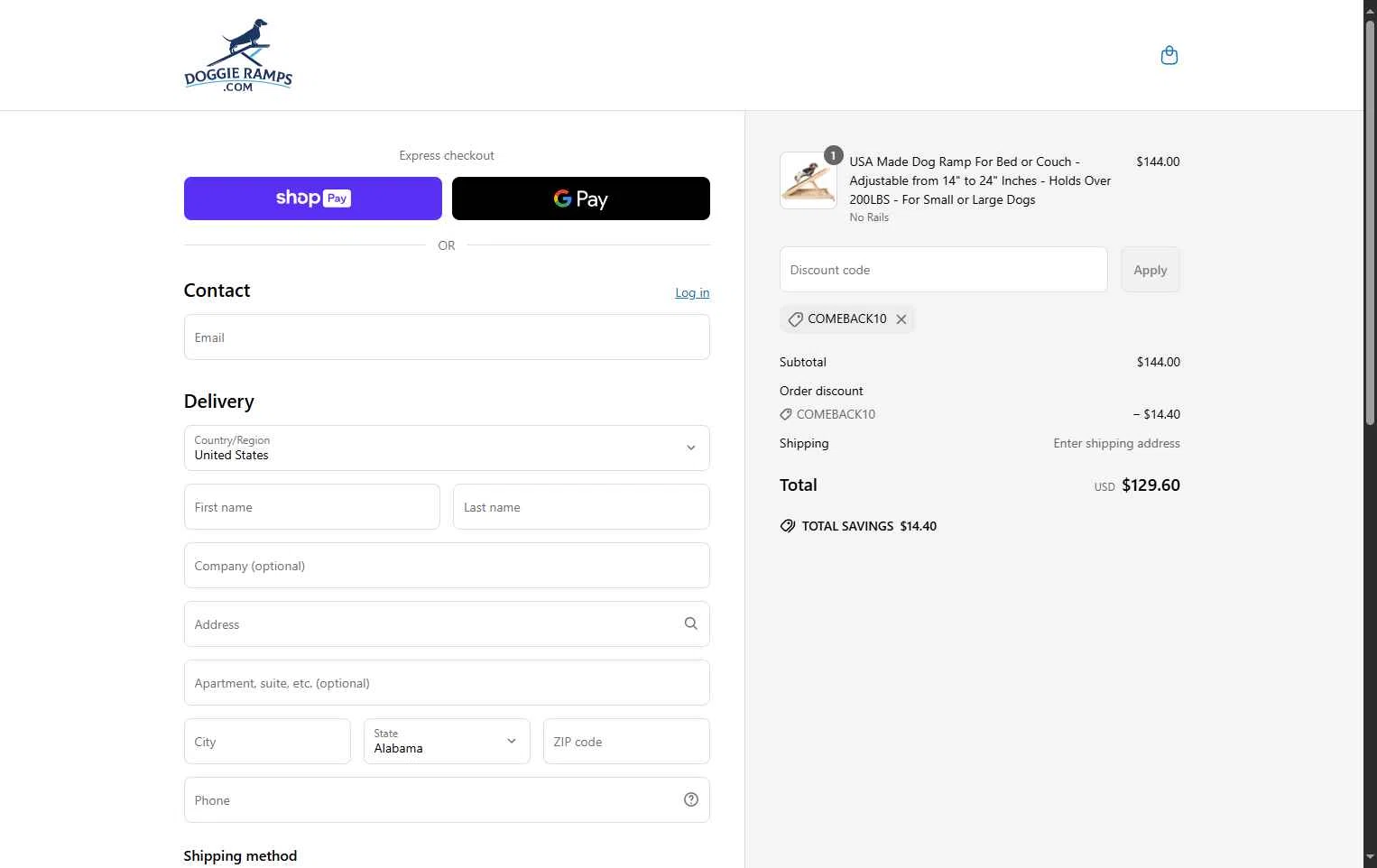Screen dimensions: 1377x868
Task: Focus the City field
Action: coord(267,742)
